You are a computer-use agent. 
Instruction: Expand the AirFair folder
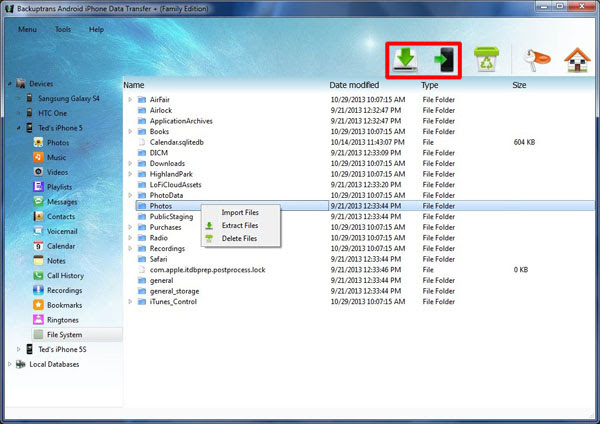click(x=130, y=99)
